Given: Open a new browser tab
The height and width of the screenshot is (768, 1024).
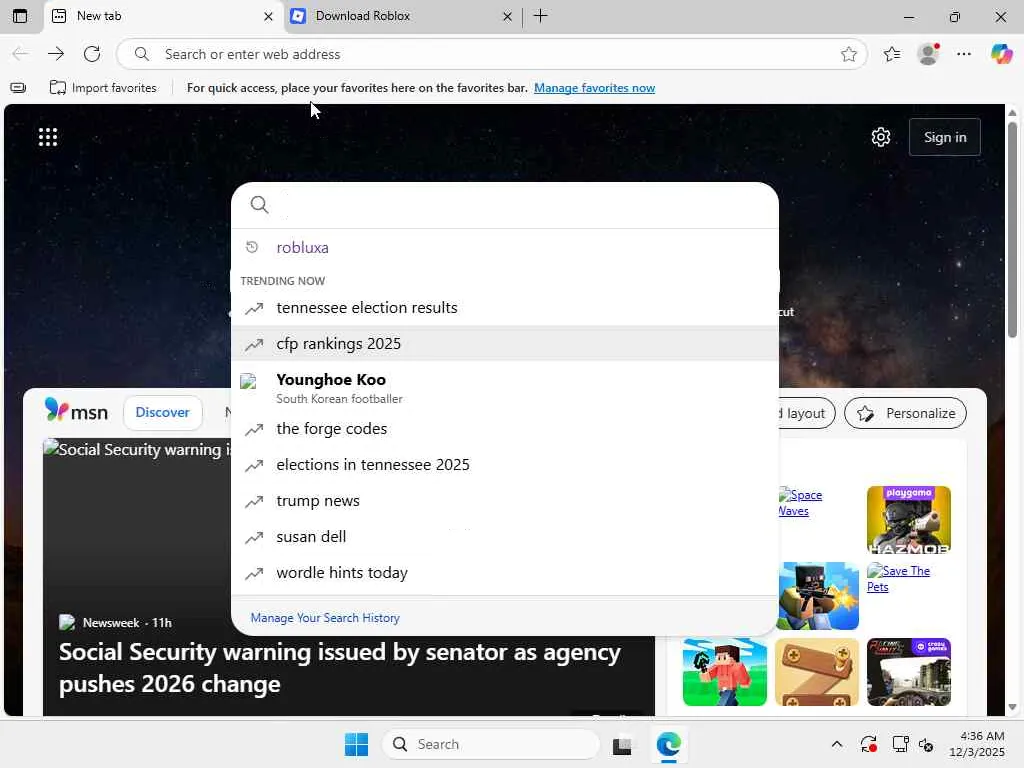Looking at the screenshot, I should coord(540,16).
